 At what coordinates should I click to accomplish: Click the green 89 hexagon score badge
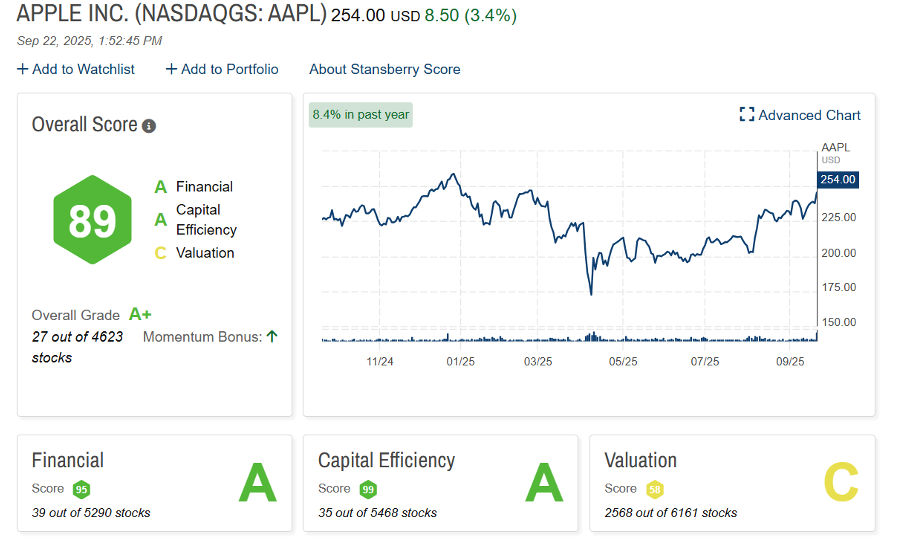click(92, 220)
